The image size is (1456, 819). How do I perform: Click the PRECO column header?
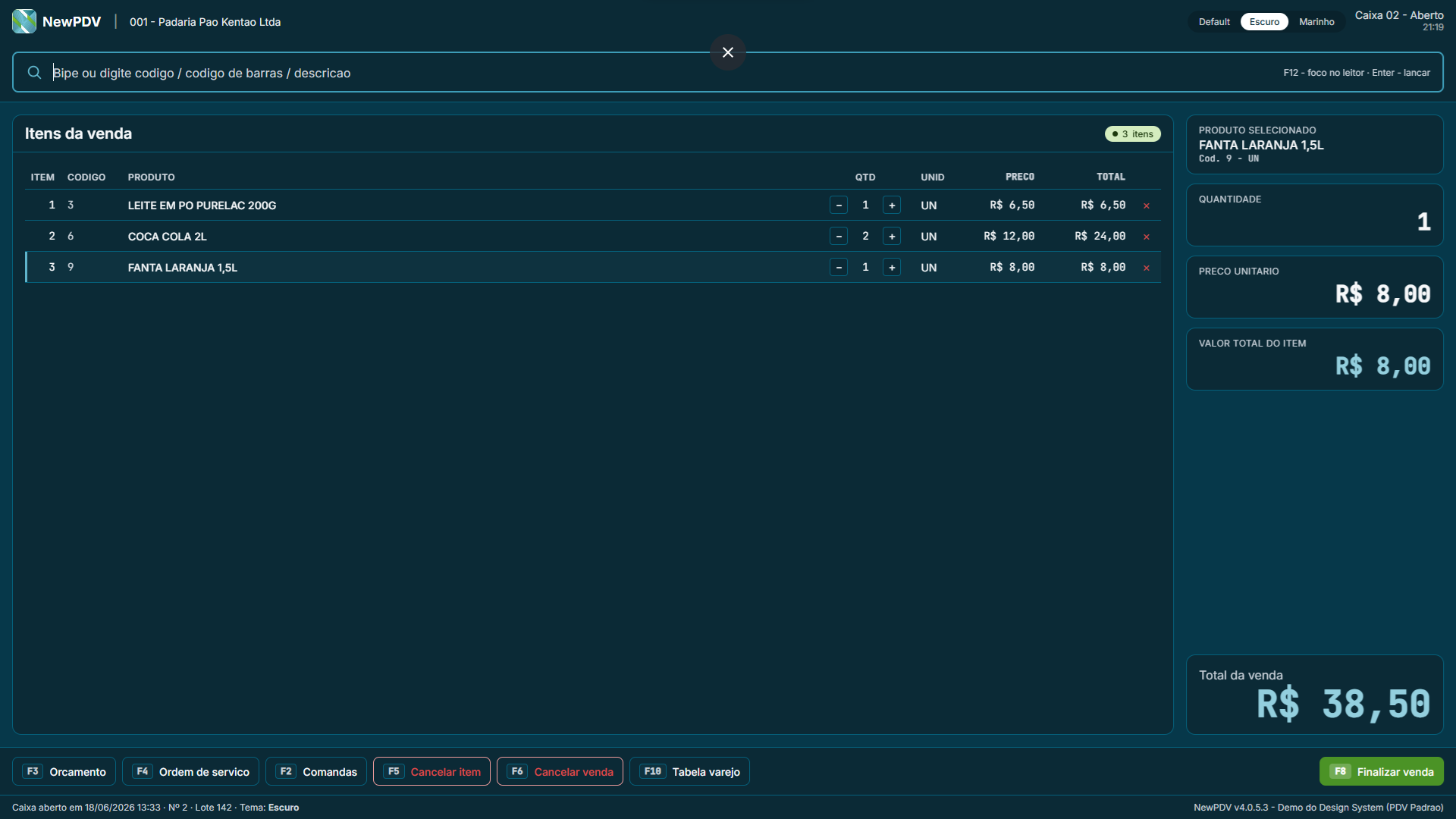1020,177
